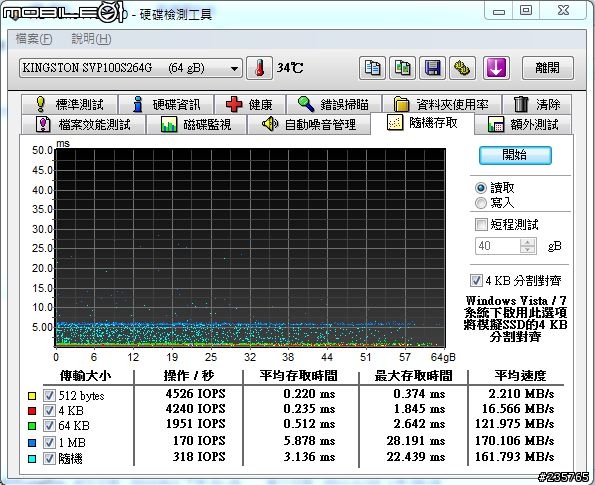
Task: Increase short-stroke size with up spinner arrow
Action: (x=528, y=242)
